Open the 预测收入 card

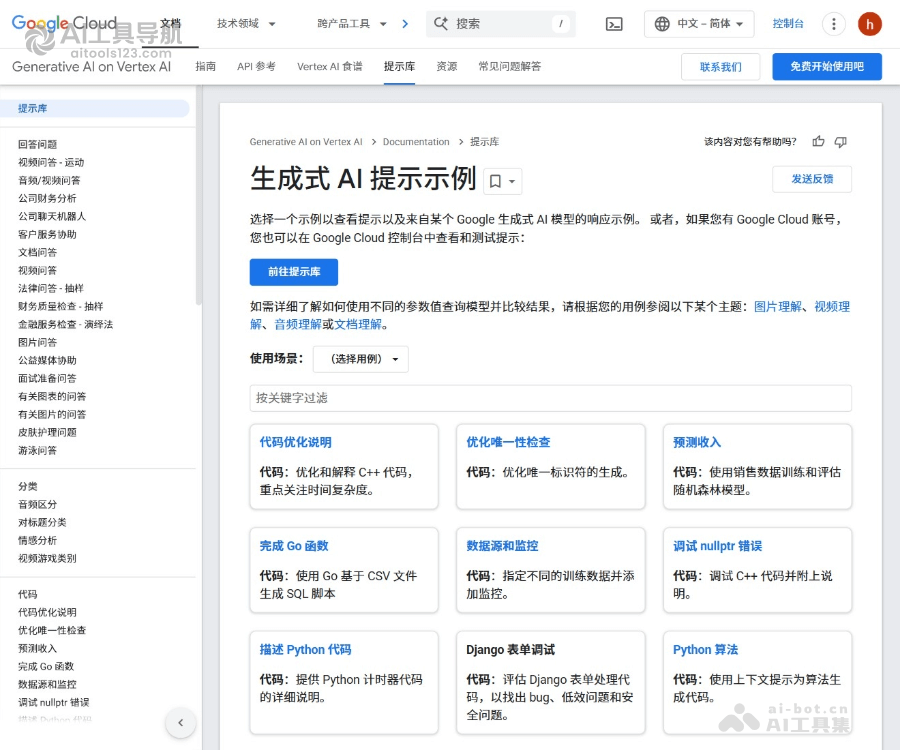click(757, 467)
